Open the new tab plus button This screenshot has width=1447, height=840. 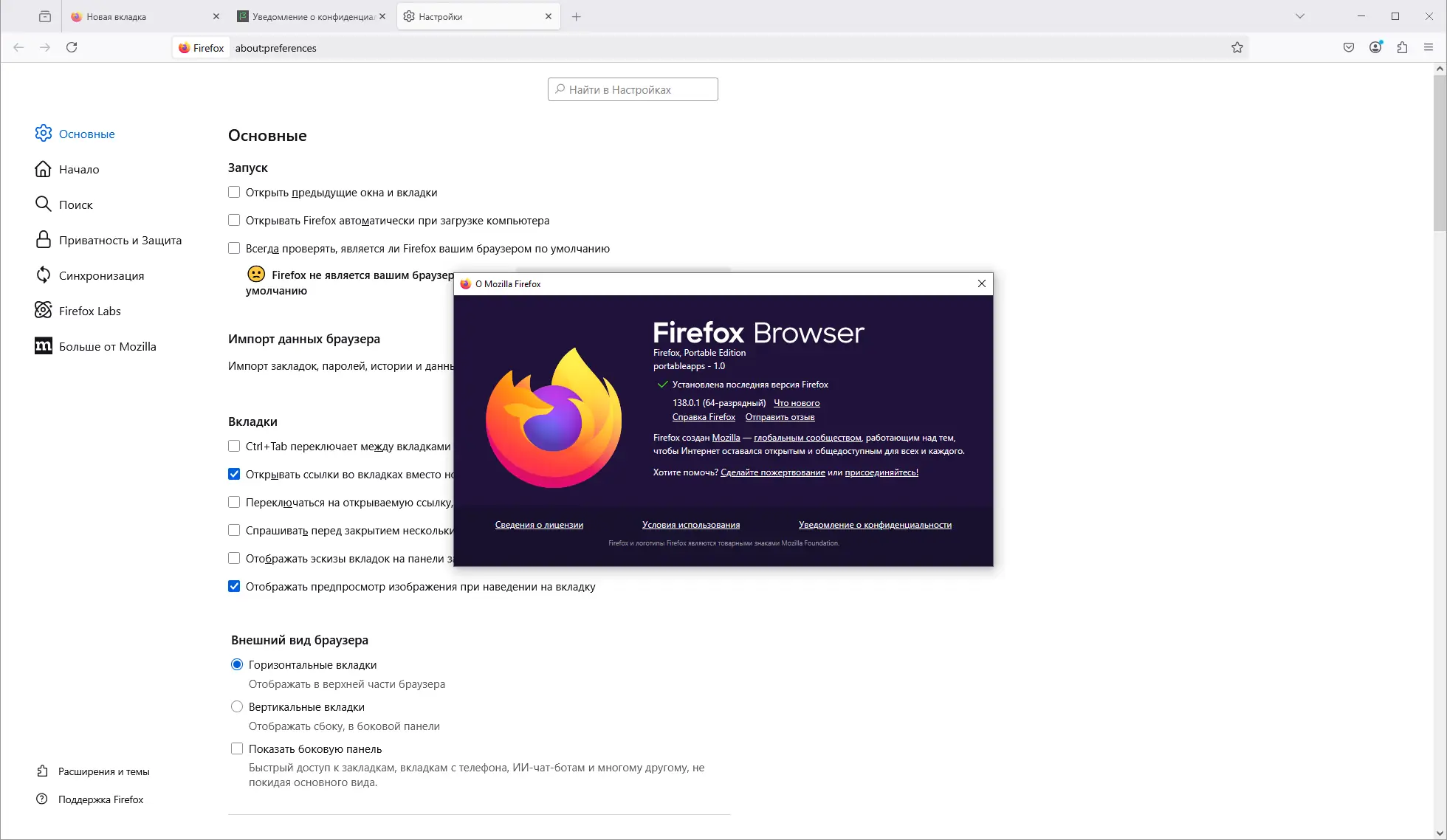577,16
